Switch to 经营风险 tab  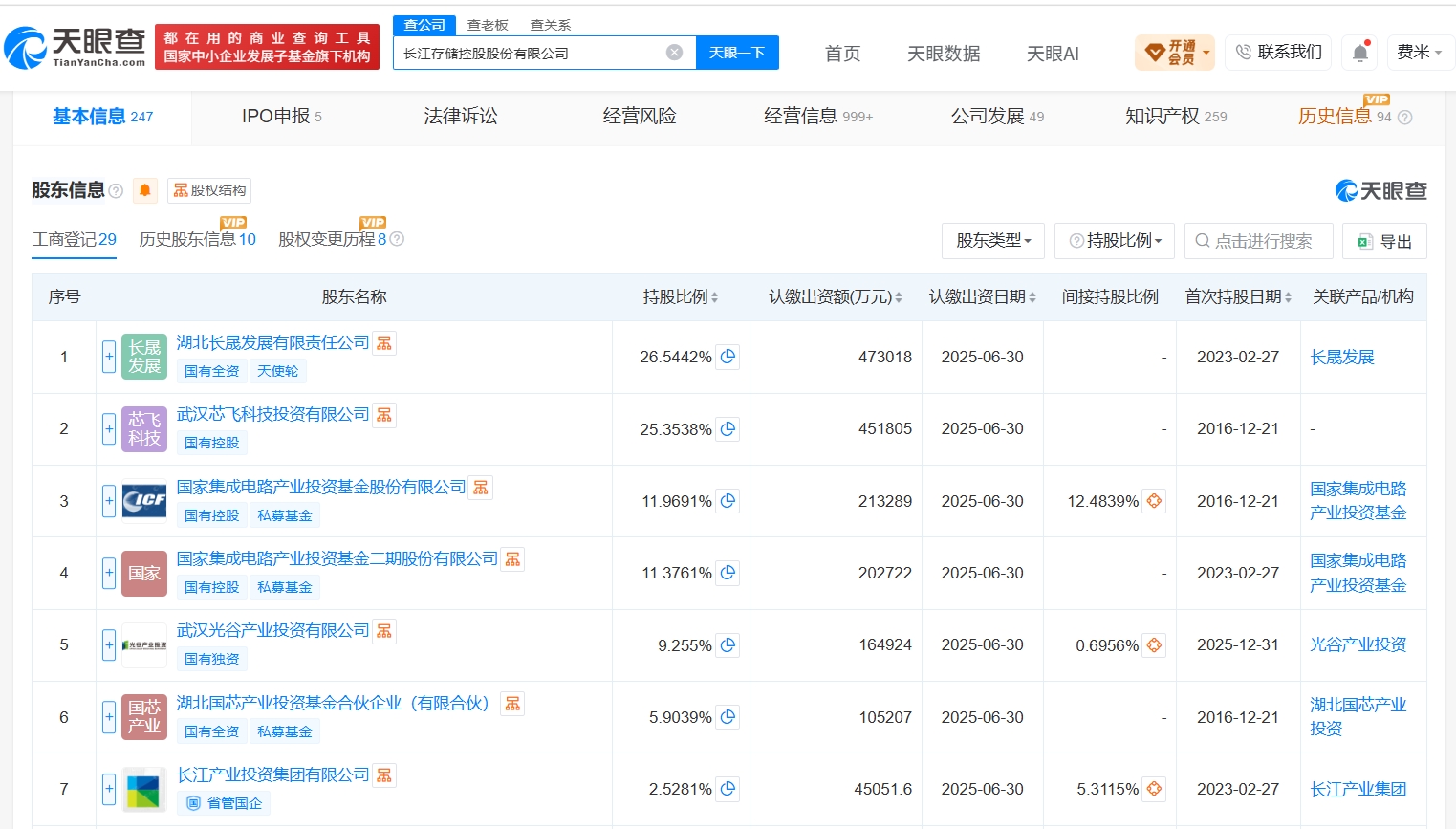click(640, 117)
